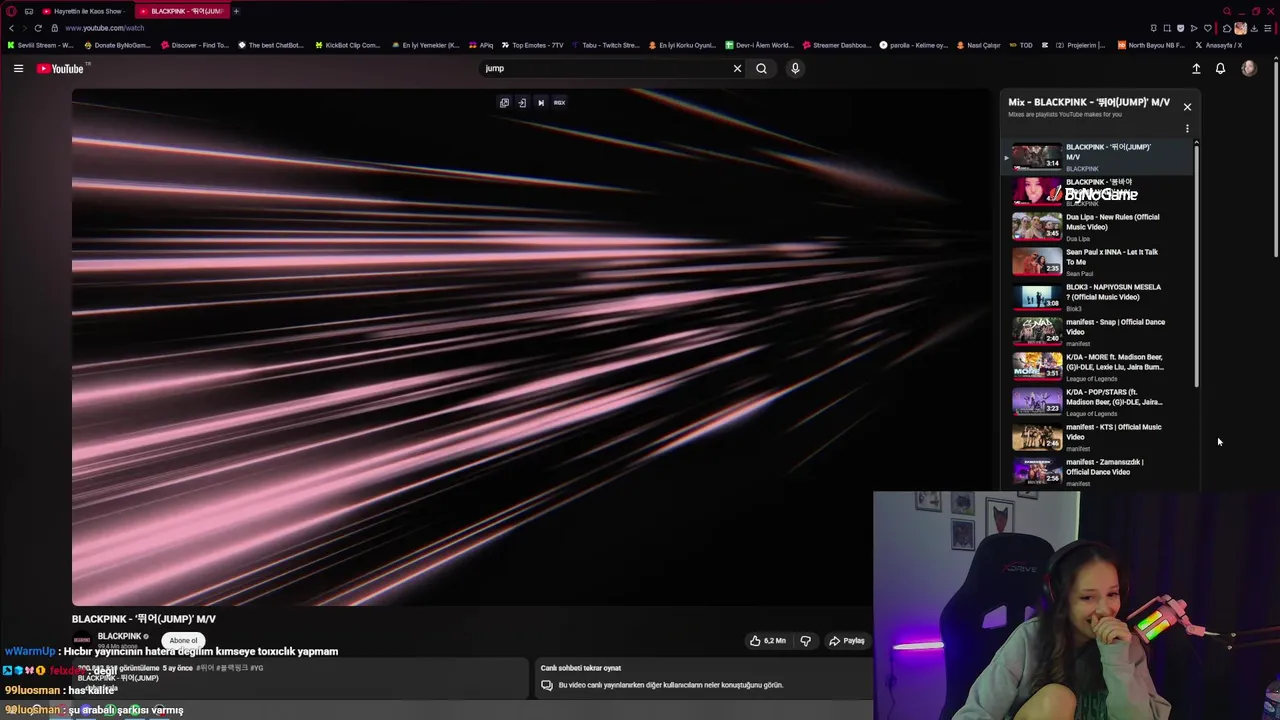The image size is (1280, 720).
Task: Click the ad-blocker shield icon
Action: [1180, 28]
